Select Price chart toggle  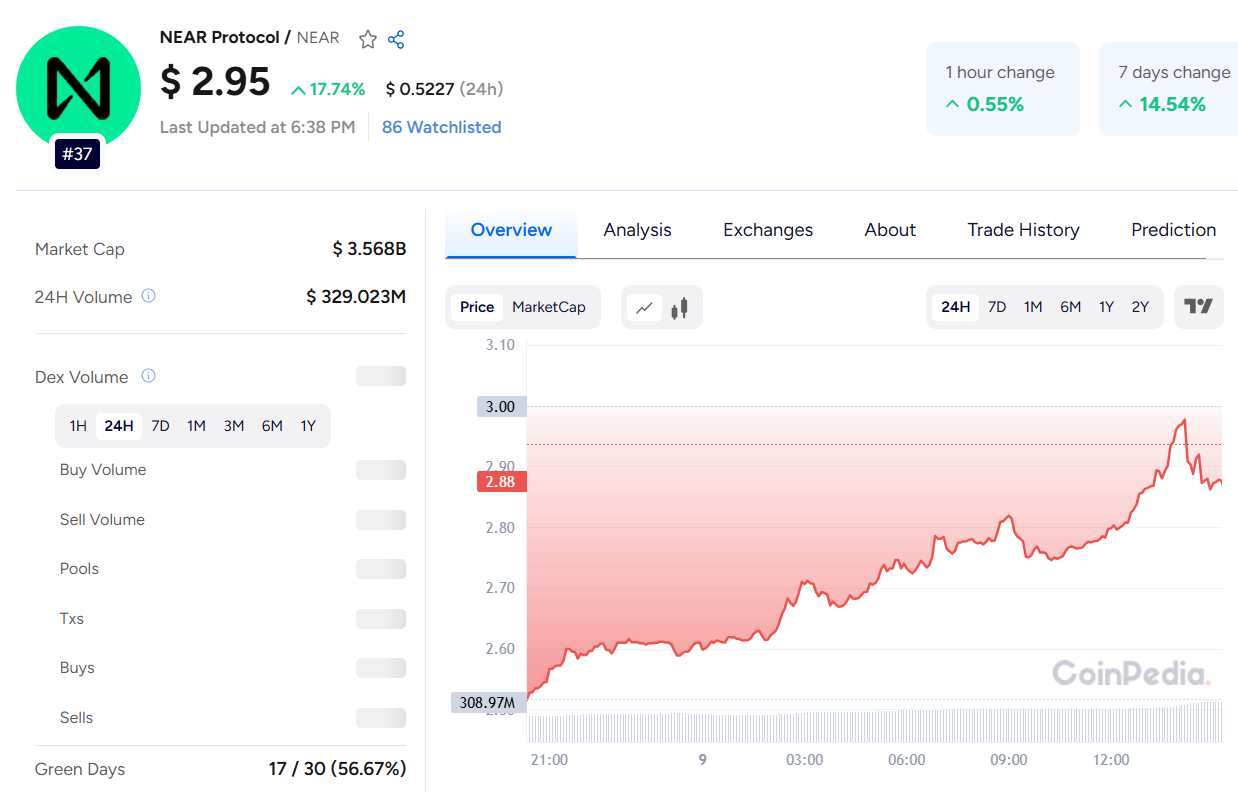477,307
